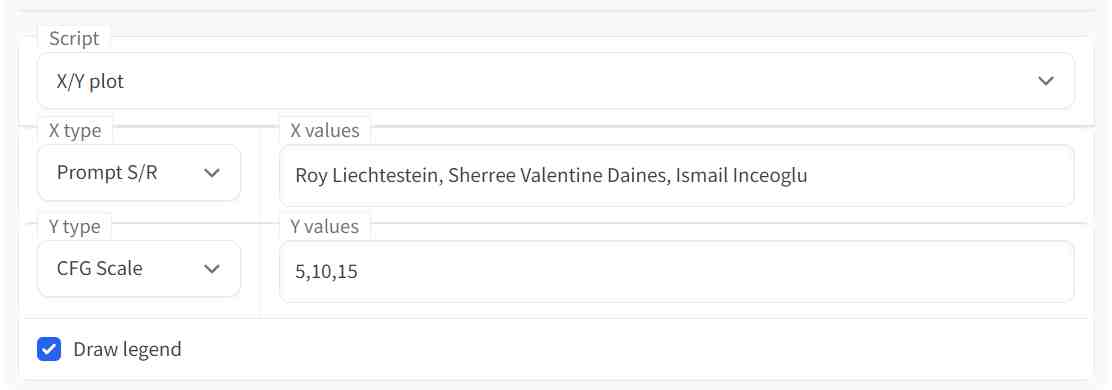Click the chevron beside CFG Scale

pyautogui.click(x=211, y=269)
